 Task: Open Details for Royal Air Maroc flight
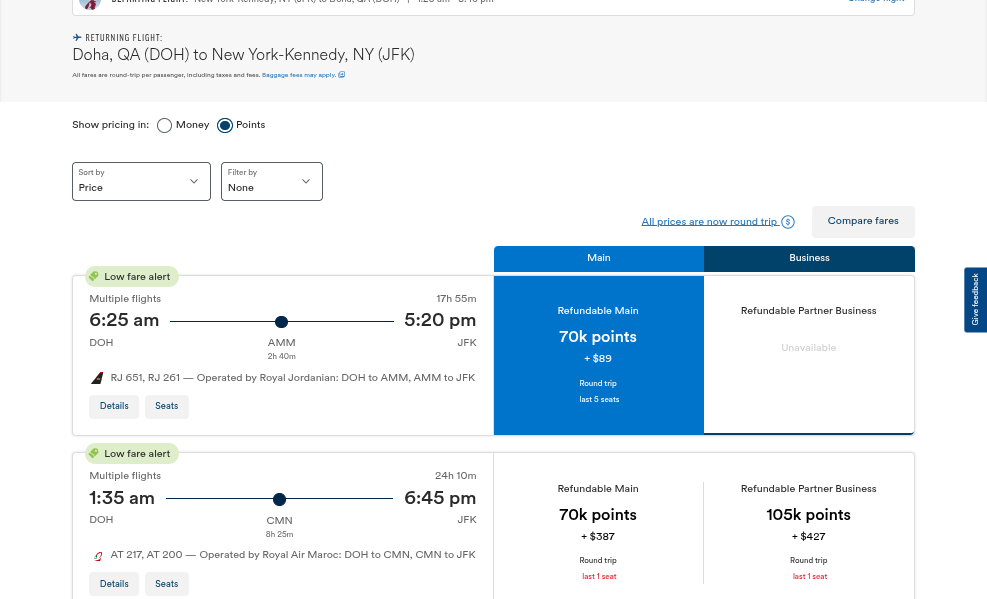(114, 584)
